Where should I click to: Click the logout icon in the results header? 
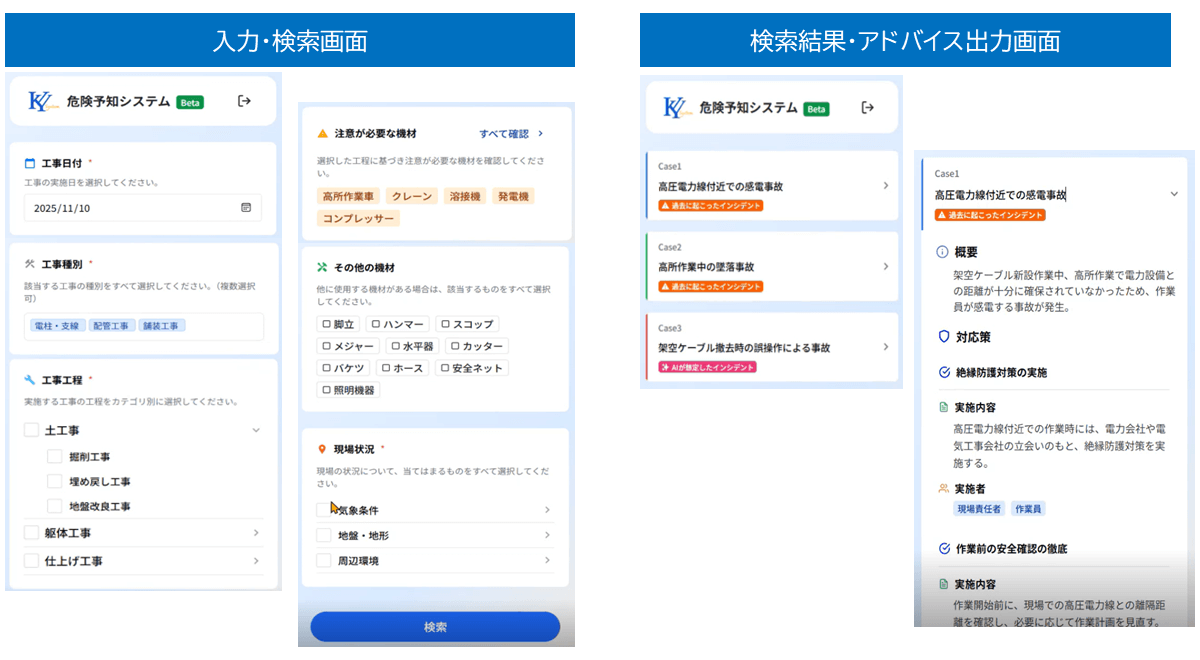tap(867, 108)
